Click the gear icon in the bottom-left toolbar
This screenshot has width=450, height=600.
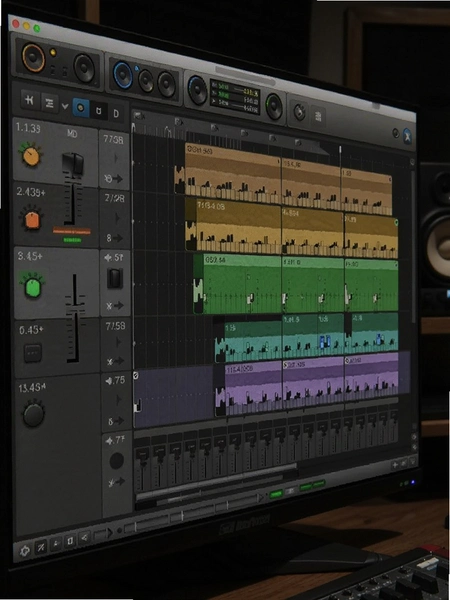coord(25,551)
